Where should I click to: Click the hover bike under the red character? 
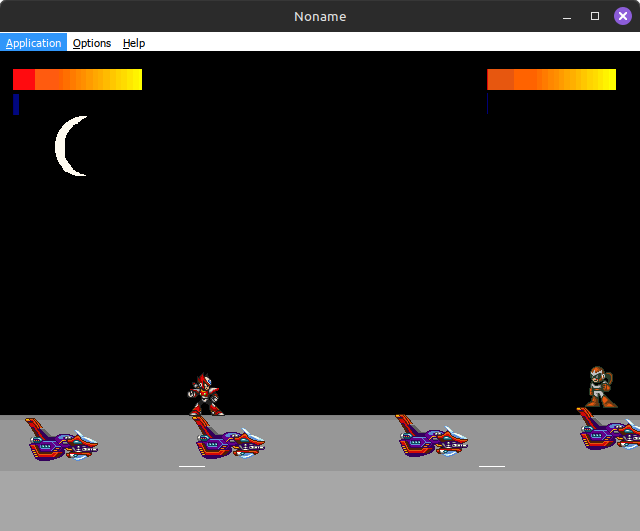point(229,438)
